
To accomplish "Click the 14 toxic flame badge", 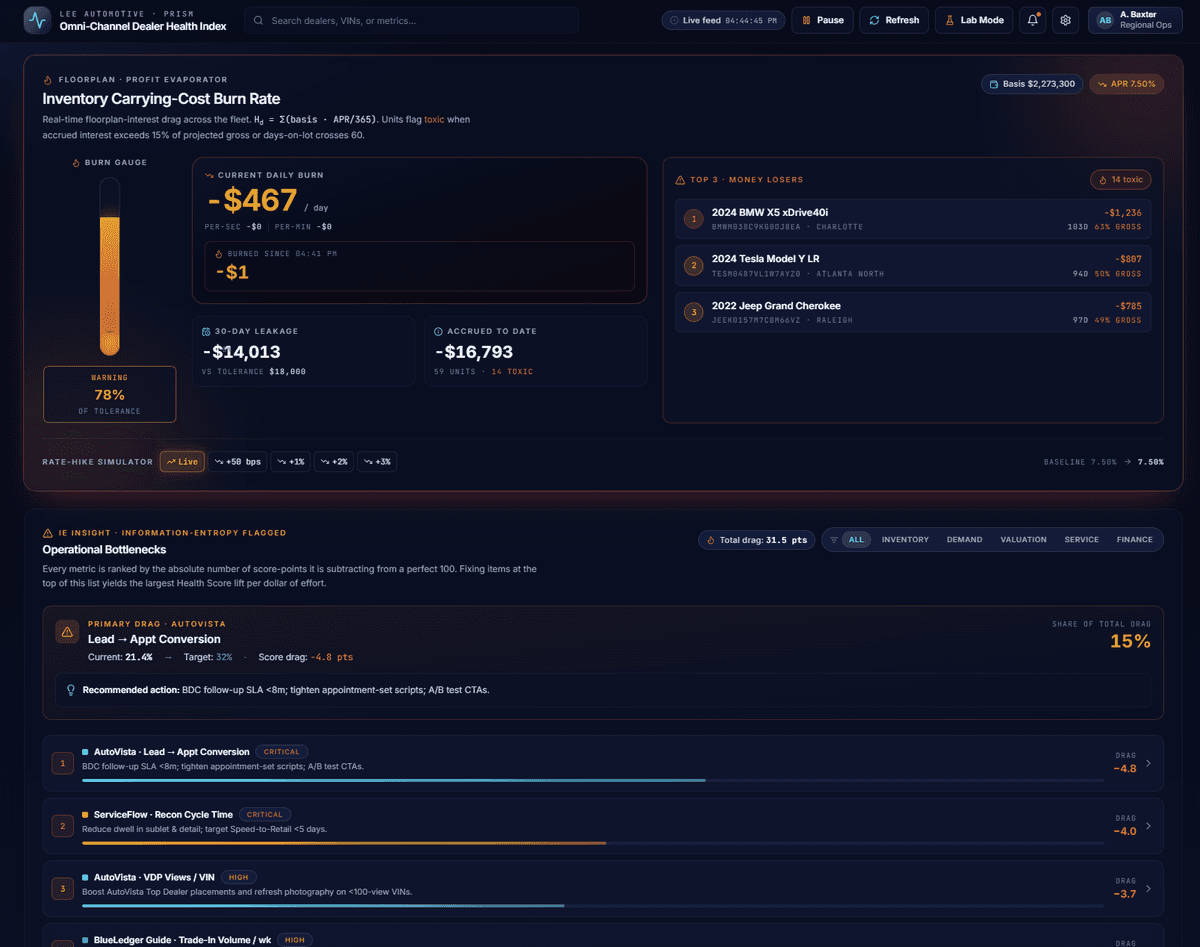I will (x=1120, y=180).
